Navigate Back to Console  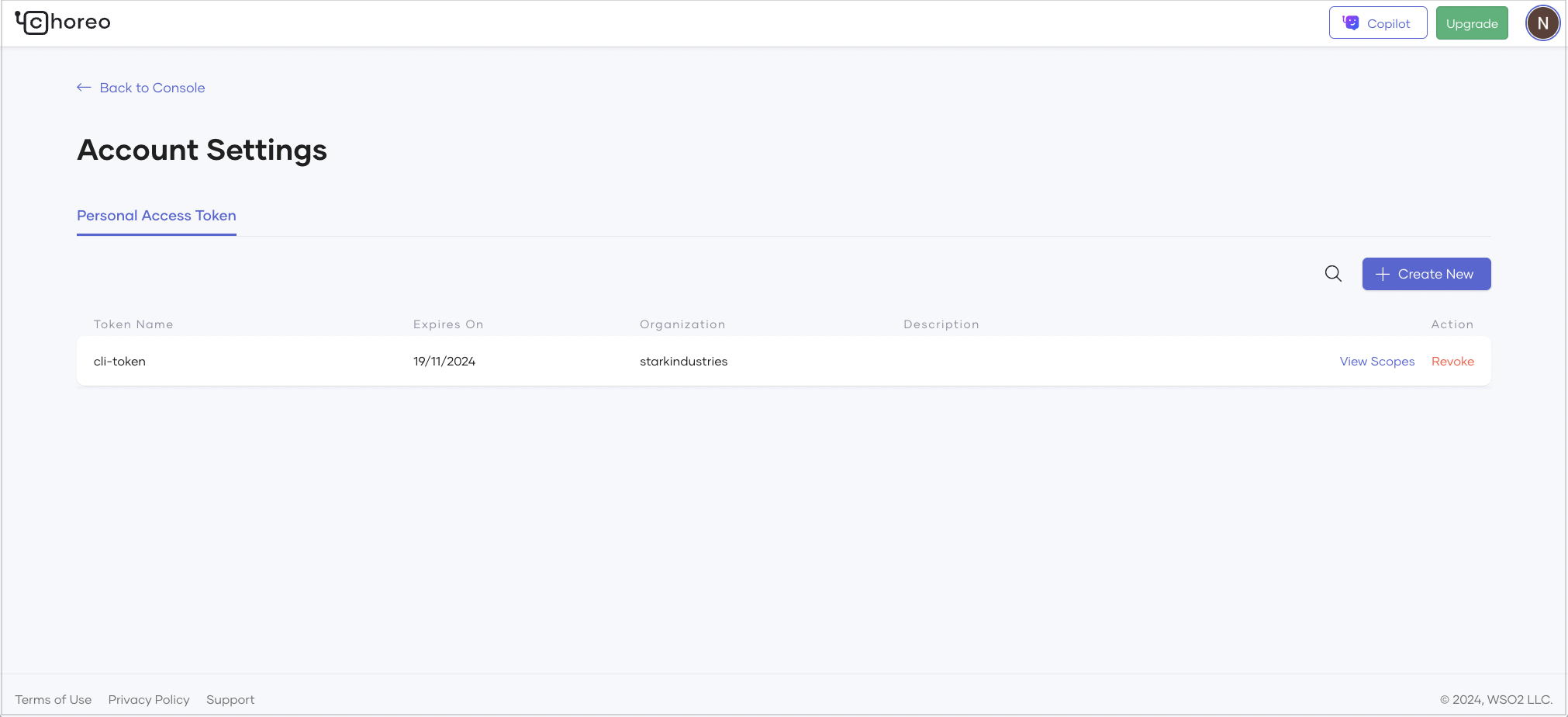151,87
